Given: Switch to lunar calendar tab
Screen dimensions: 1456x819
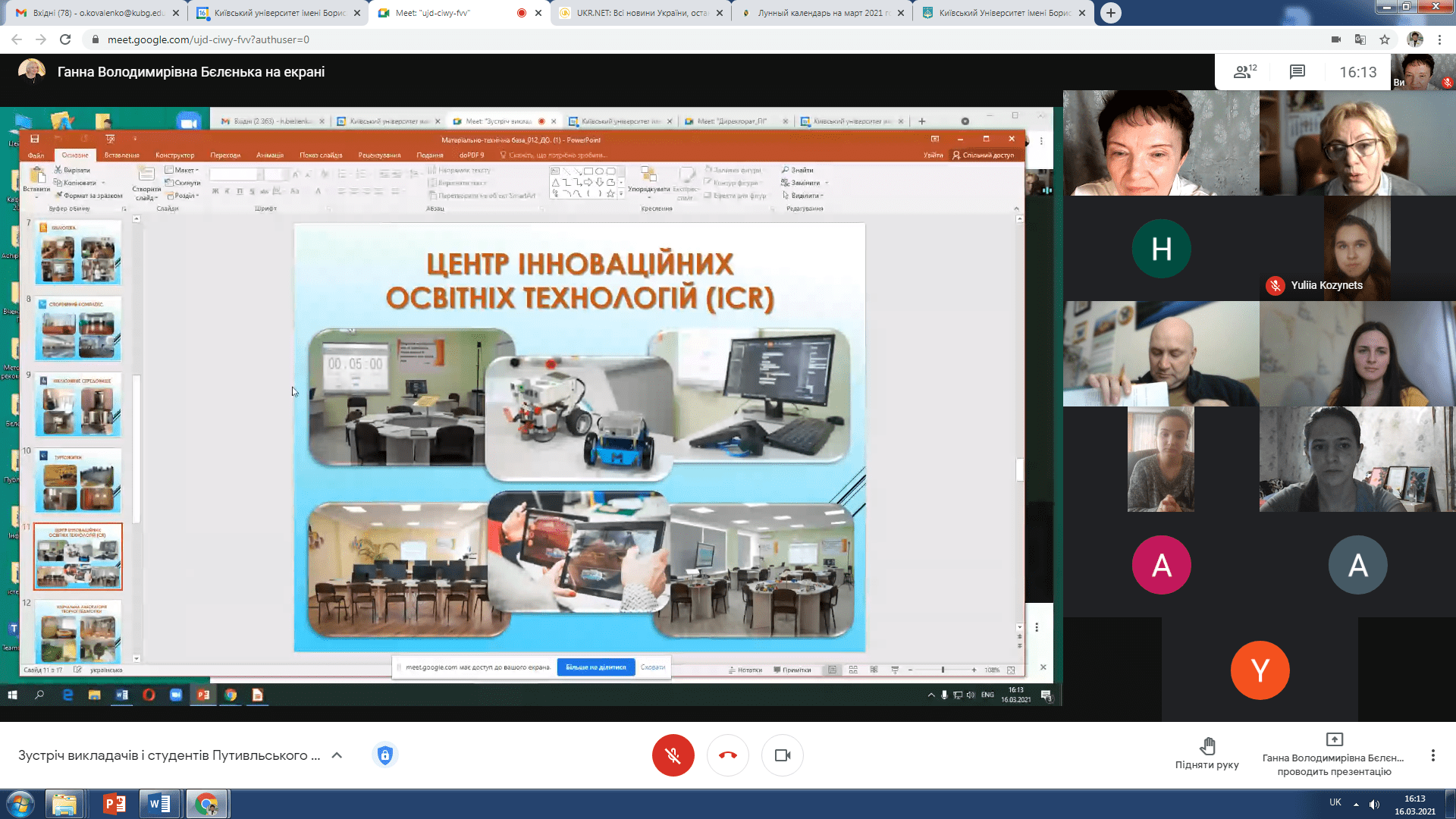Looking at the screenshot, I should (x=821, y=13).
